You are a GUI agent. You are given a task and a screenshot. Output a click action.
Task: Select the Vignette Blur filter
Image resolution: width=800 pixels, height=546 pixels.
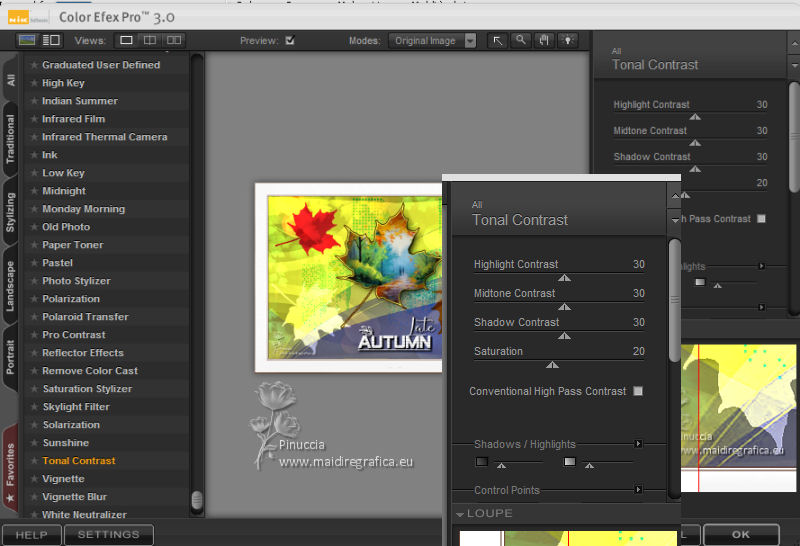(107, 497)
